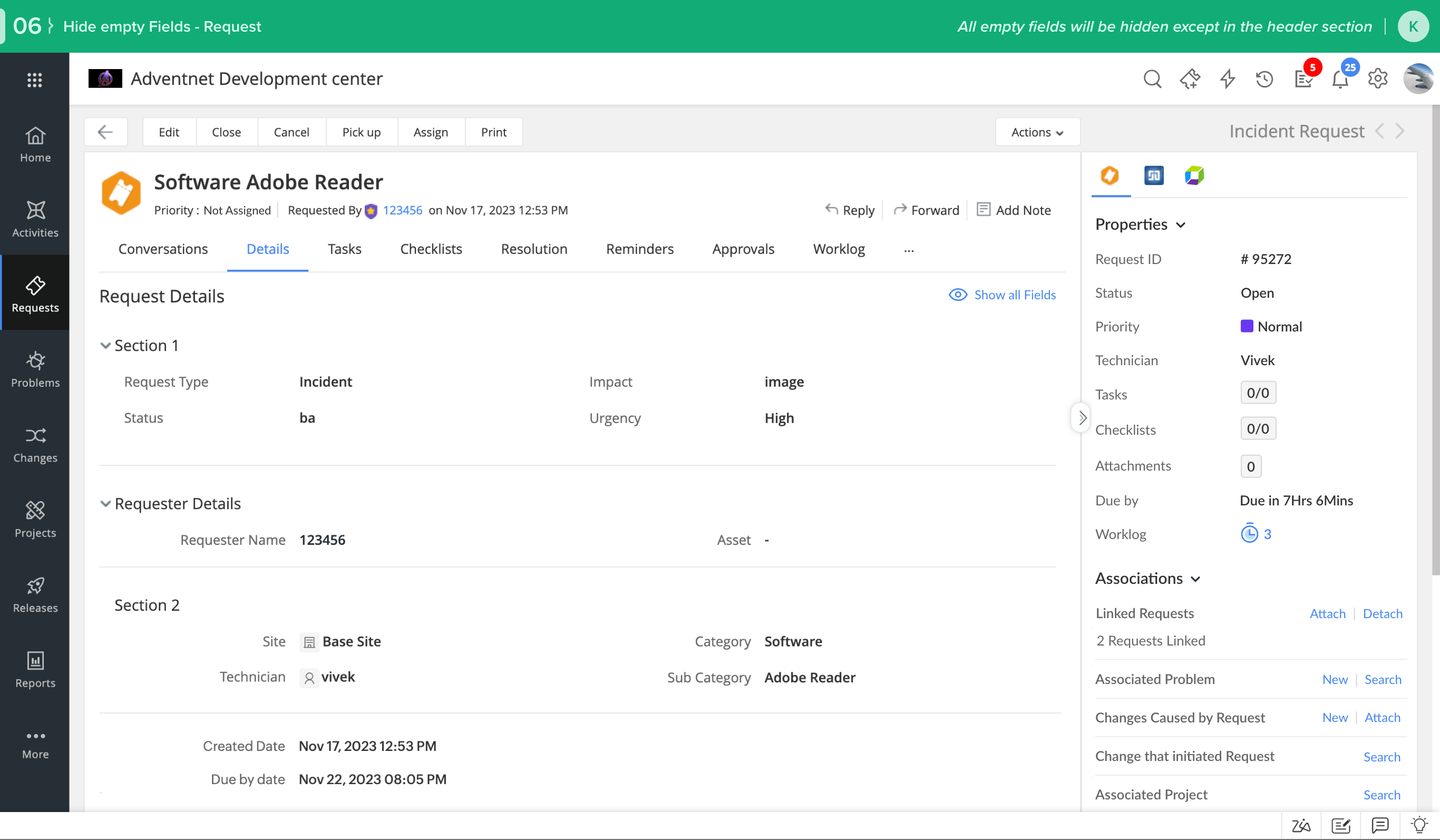Click the purple Normal priority swatch
The width and height of the screenshot is (1440, 840).
[1246, 326]
